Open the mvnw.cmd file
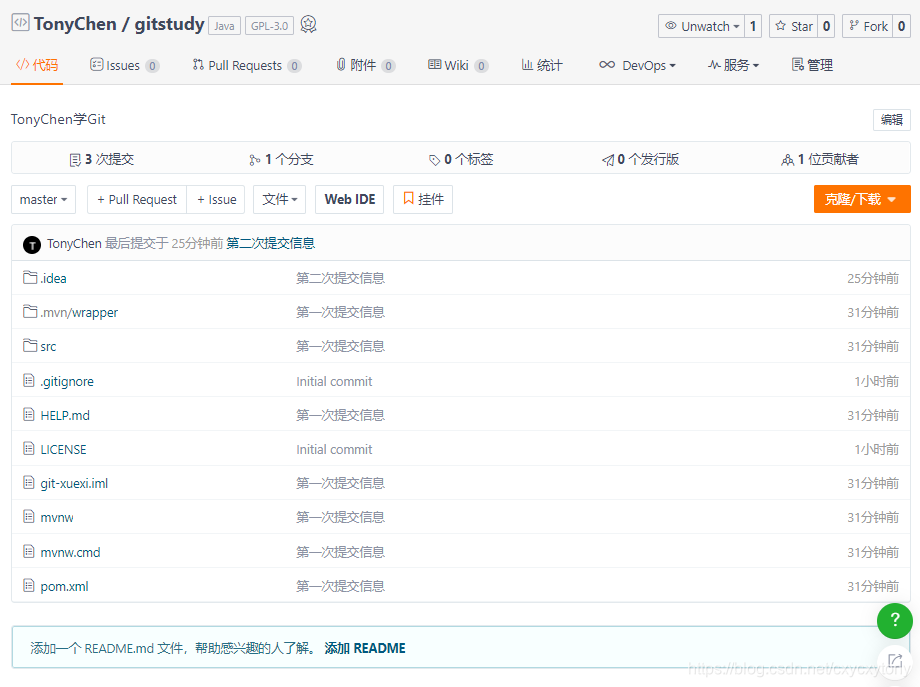This screenshot has height=687, width=920. tap(70, 552)
